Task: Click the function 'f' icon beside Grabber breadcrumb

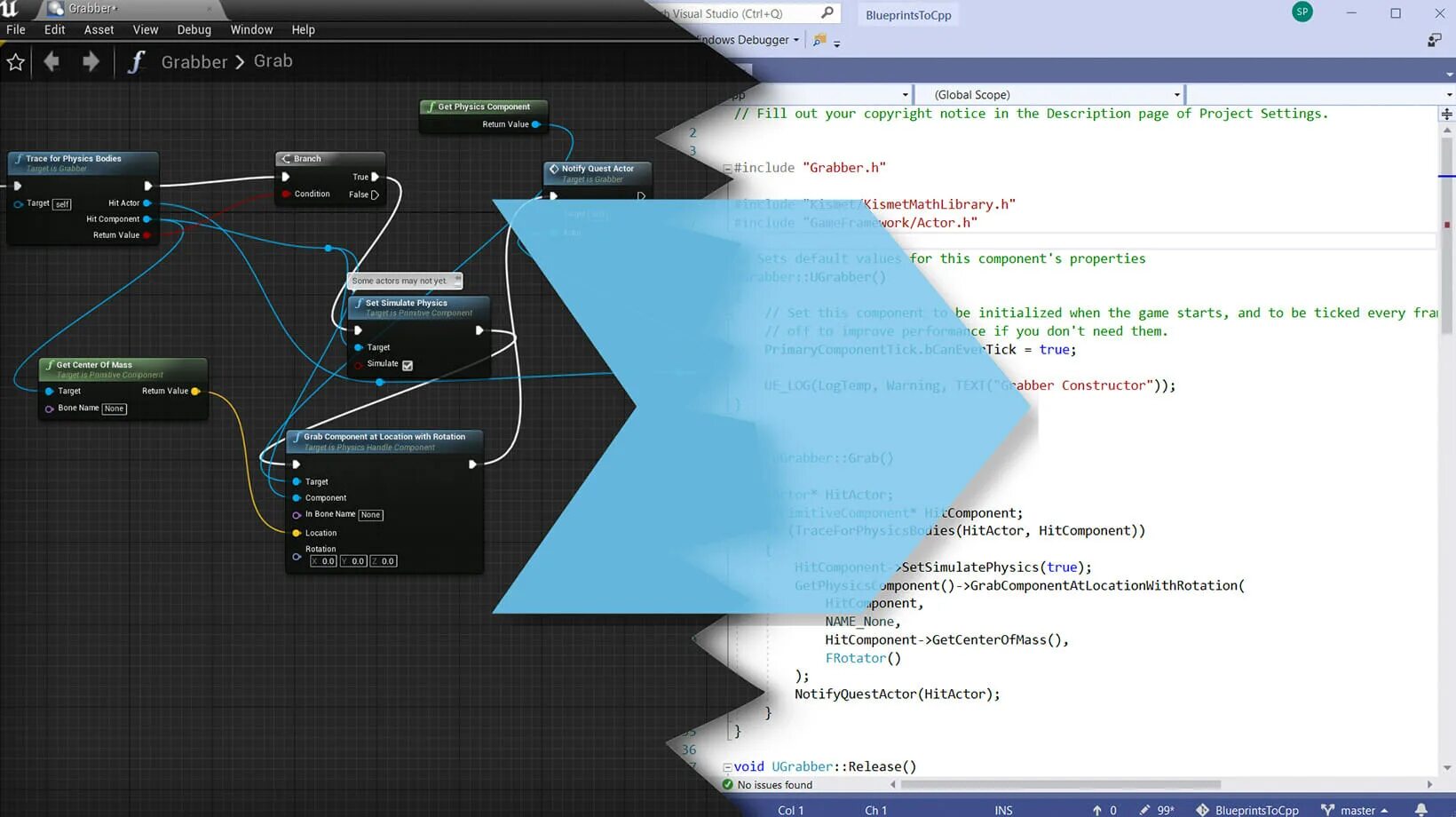Action: 136,61
